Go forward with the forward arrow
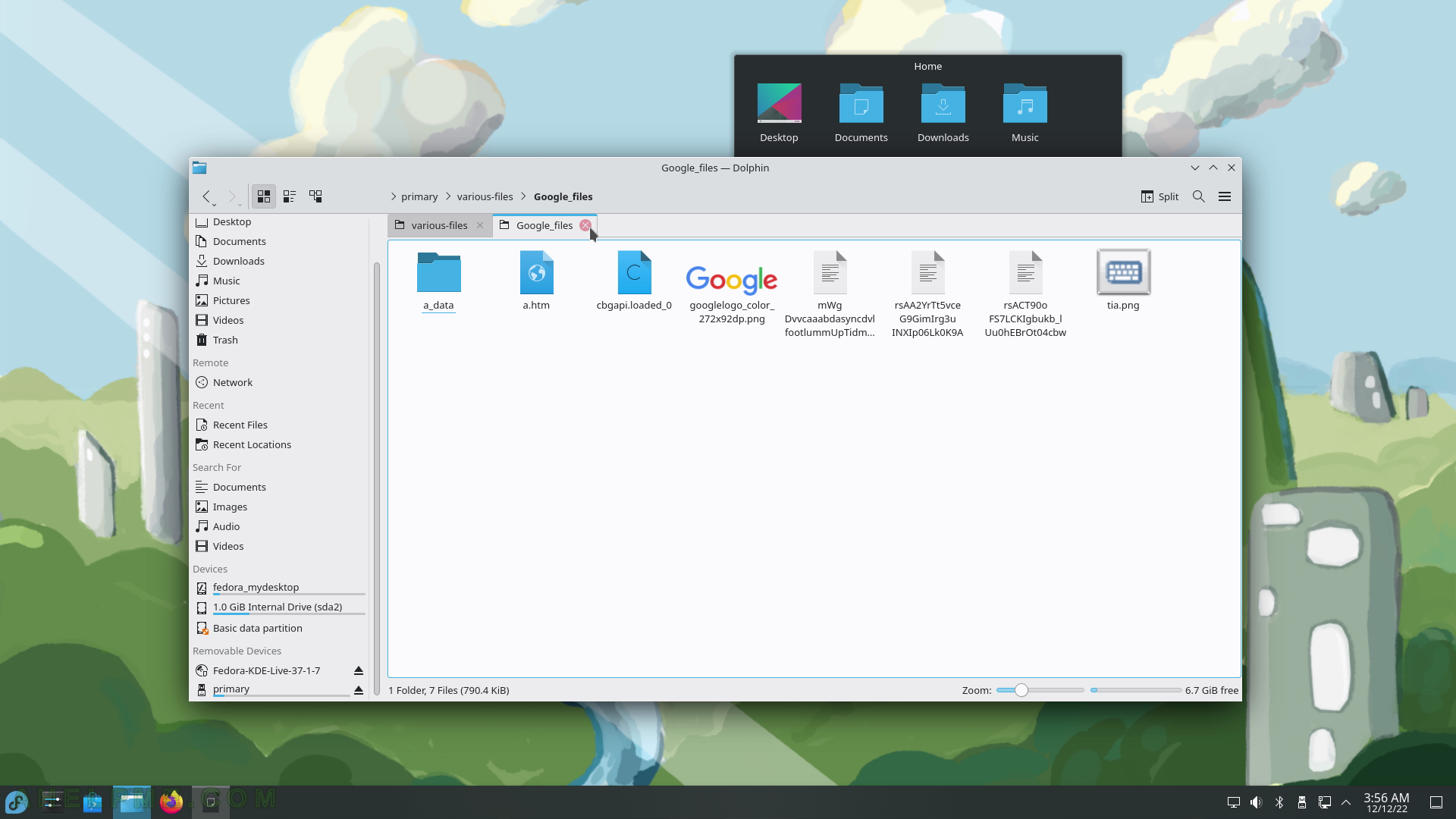The height and width of the screenshot is (819, 1456). tap(232, 196)
